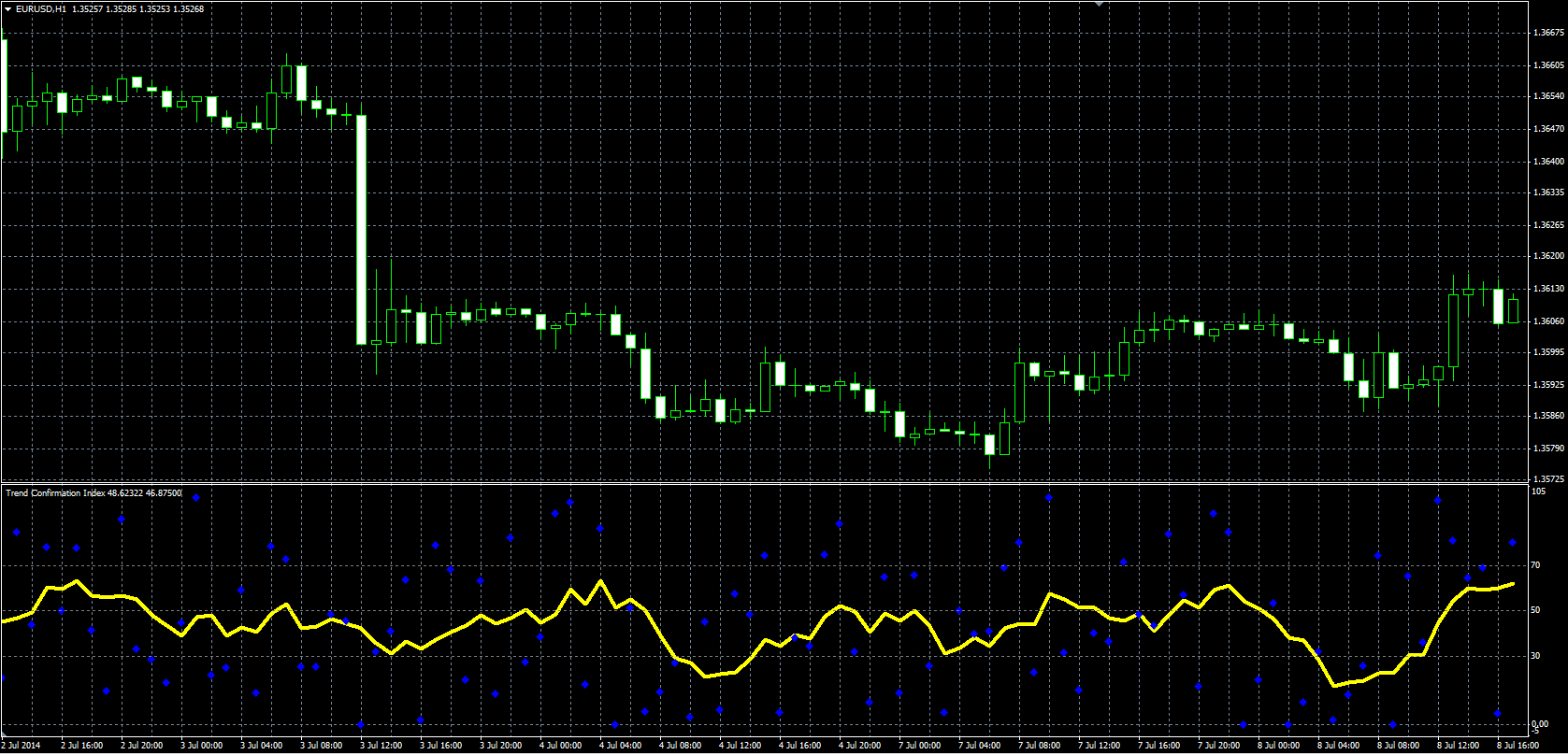
Task: Select the EURUSD,H1 chart title text
Action: click(41, 9)
